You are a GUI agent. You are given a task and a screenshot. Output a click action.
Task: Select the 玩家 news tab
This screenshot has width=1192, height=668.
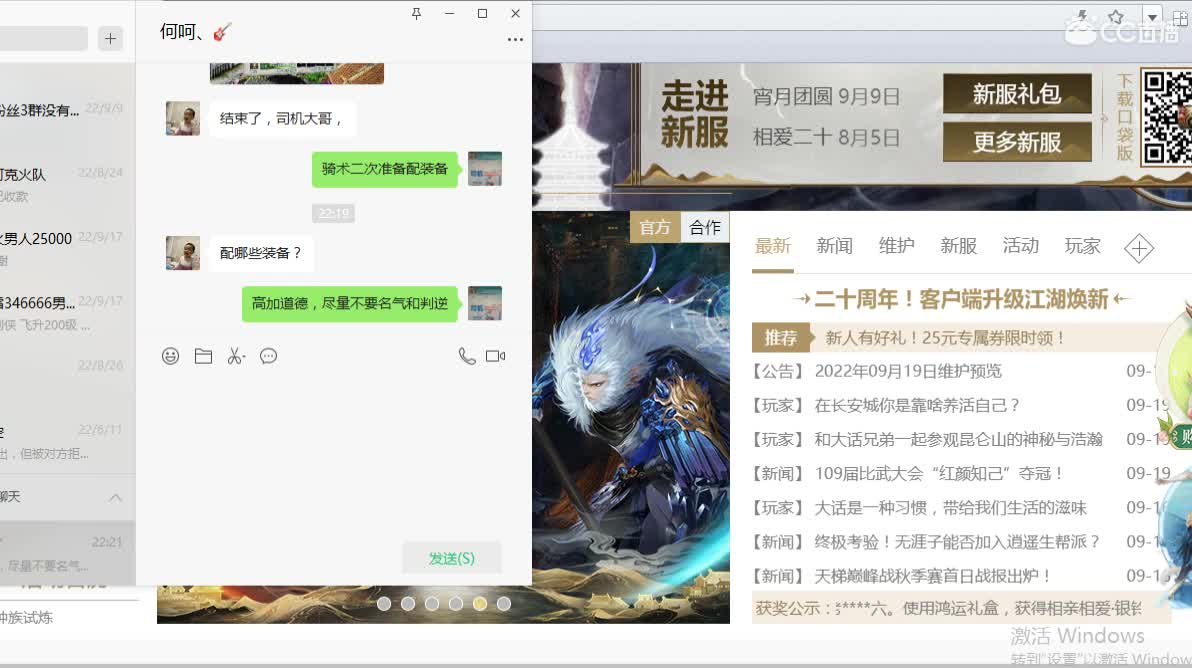[1083, 246]
